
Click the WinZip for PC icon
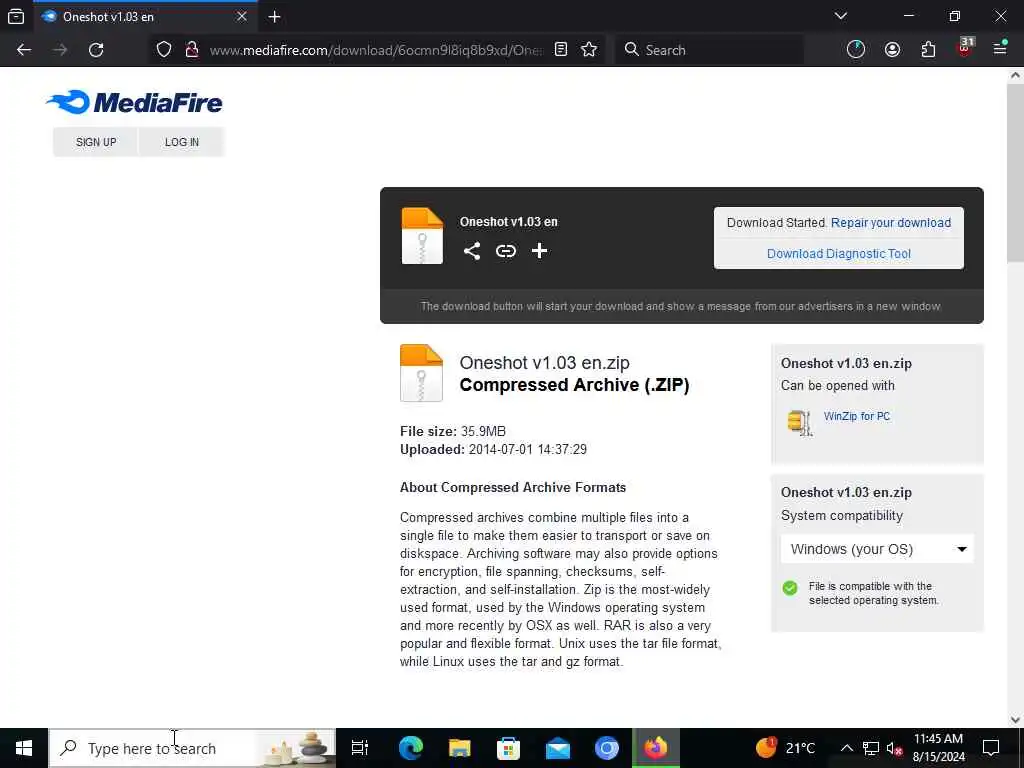800,423
